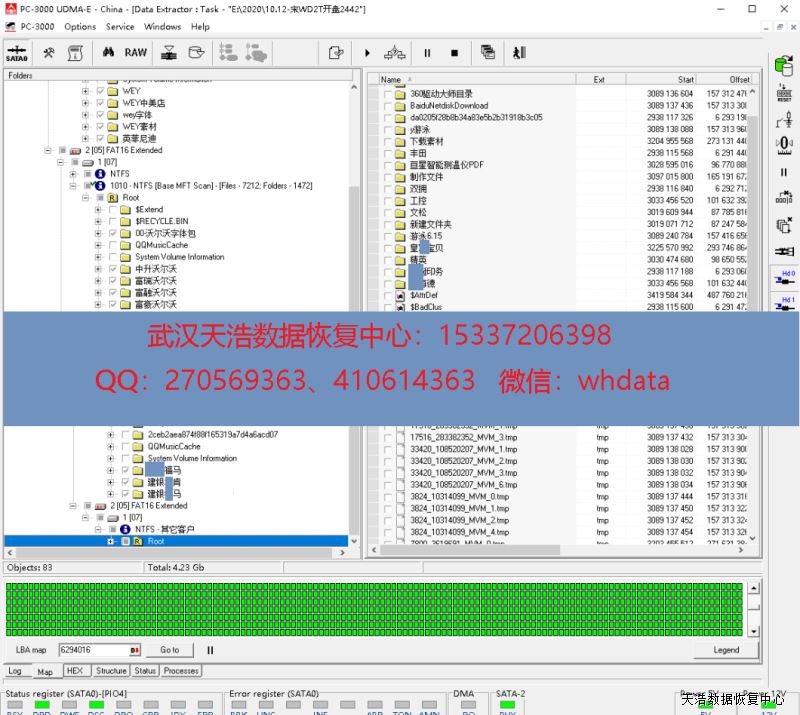Expand the 00-沃尔沃字体包 folder
The height and width of the screenshot is (715, 800).
tap(98, 233)
